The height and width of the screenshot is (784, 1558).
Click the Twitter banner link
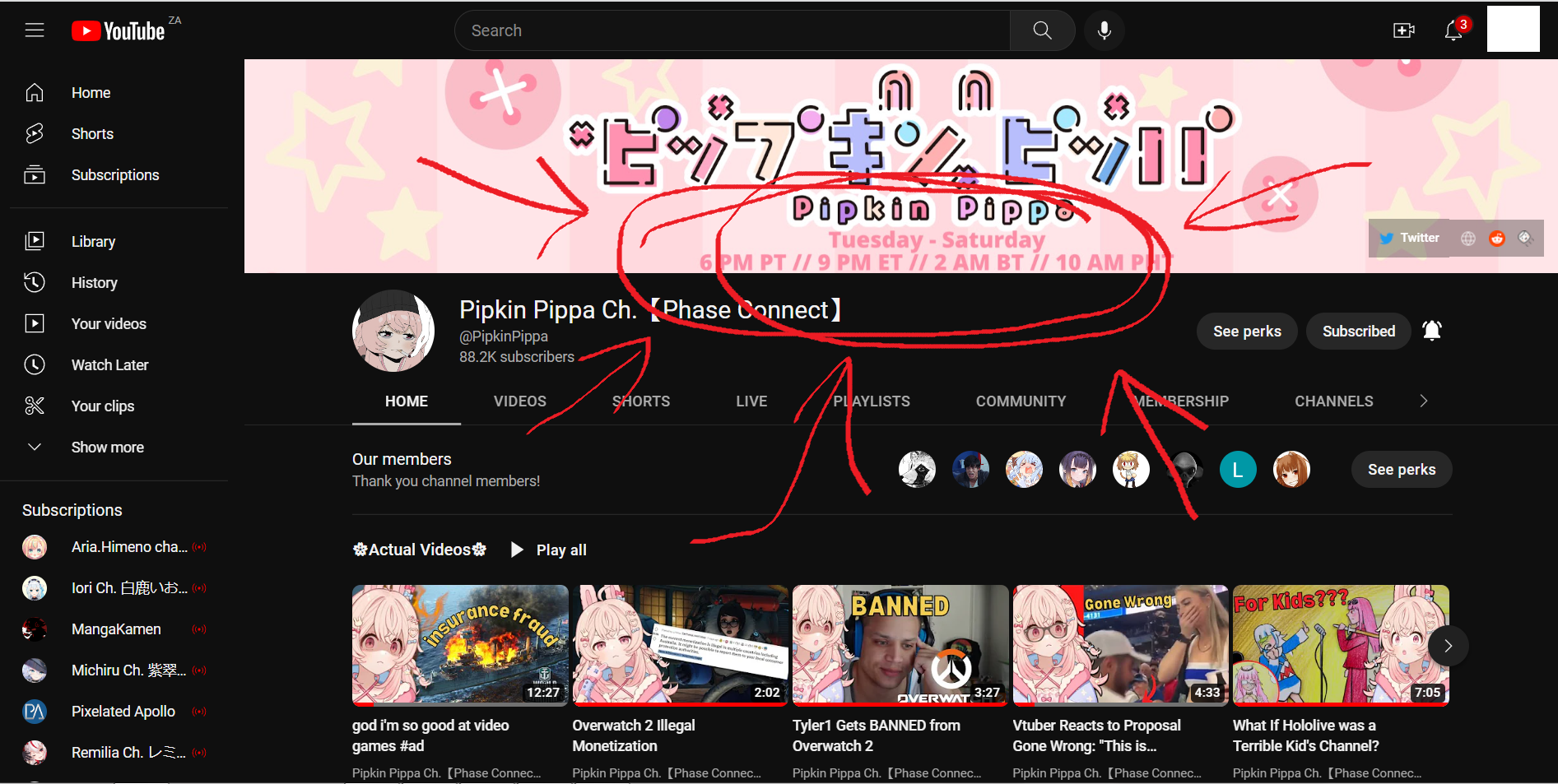1409,239
